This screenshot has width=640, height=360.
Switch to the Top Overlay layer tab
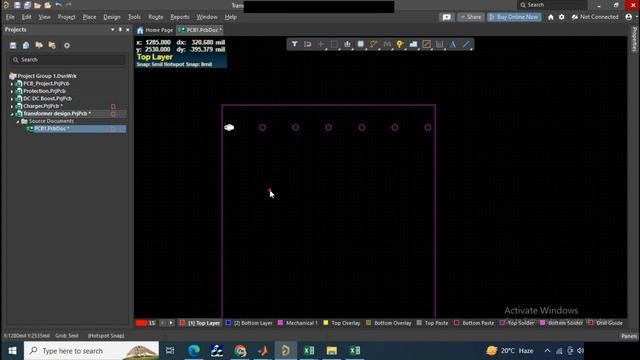(342, 323)
